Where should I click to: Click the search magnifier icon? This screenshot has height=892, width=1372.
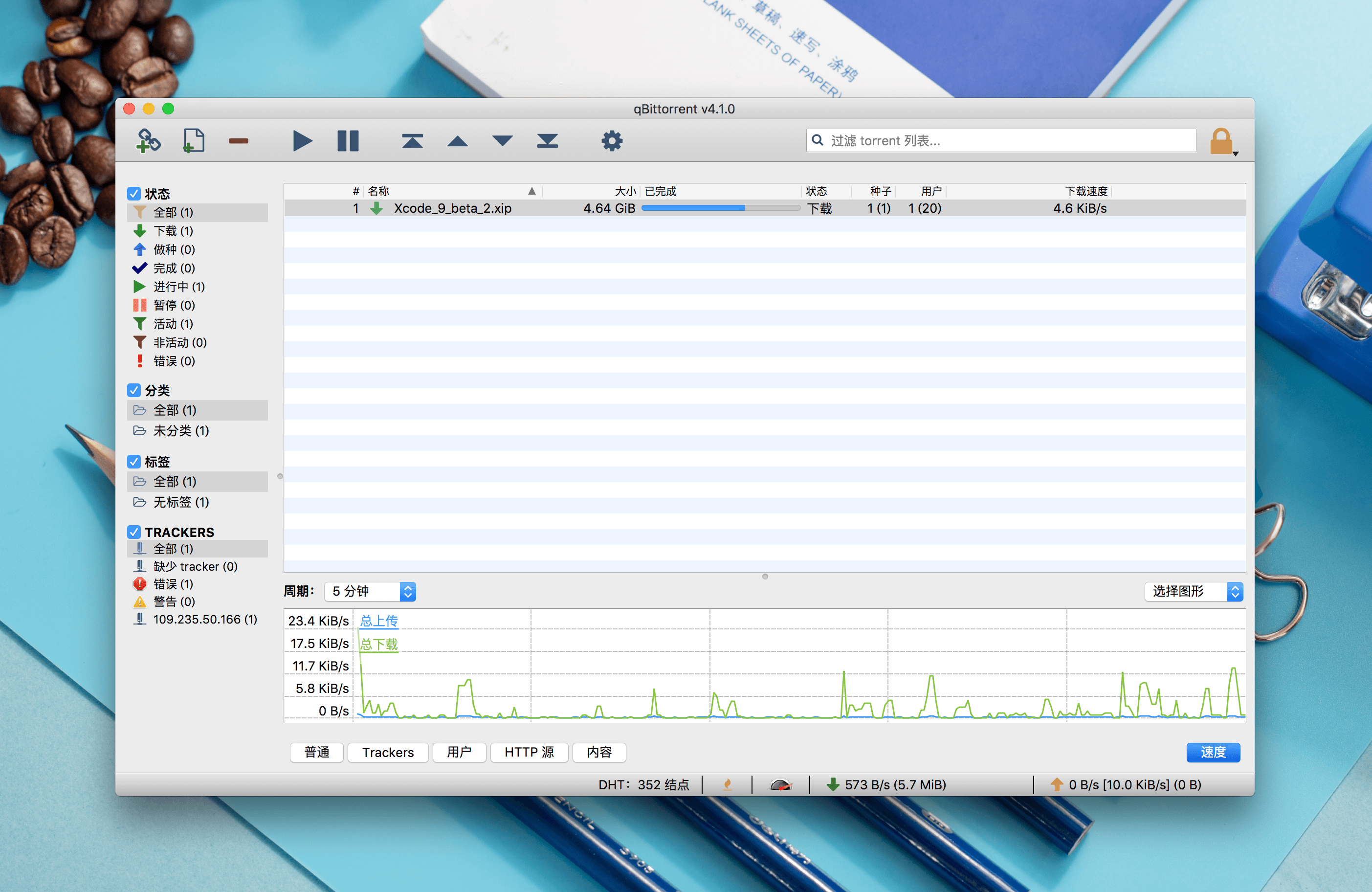point(817,140)
